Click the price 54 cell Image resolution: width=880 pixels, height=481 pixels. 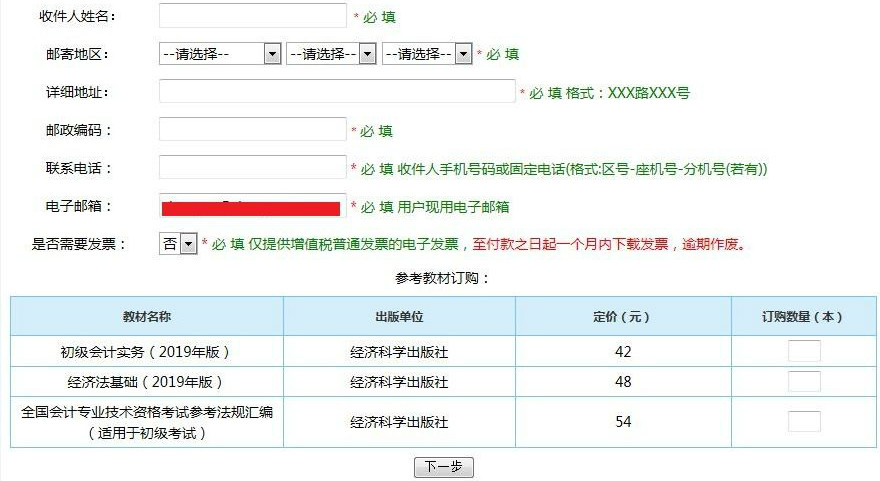point(623,422)
